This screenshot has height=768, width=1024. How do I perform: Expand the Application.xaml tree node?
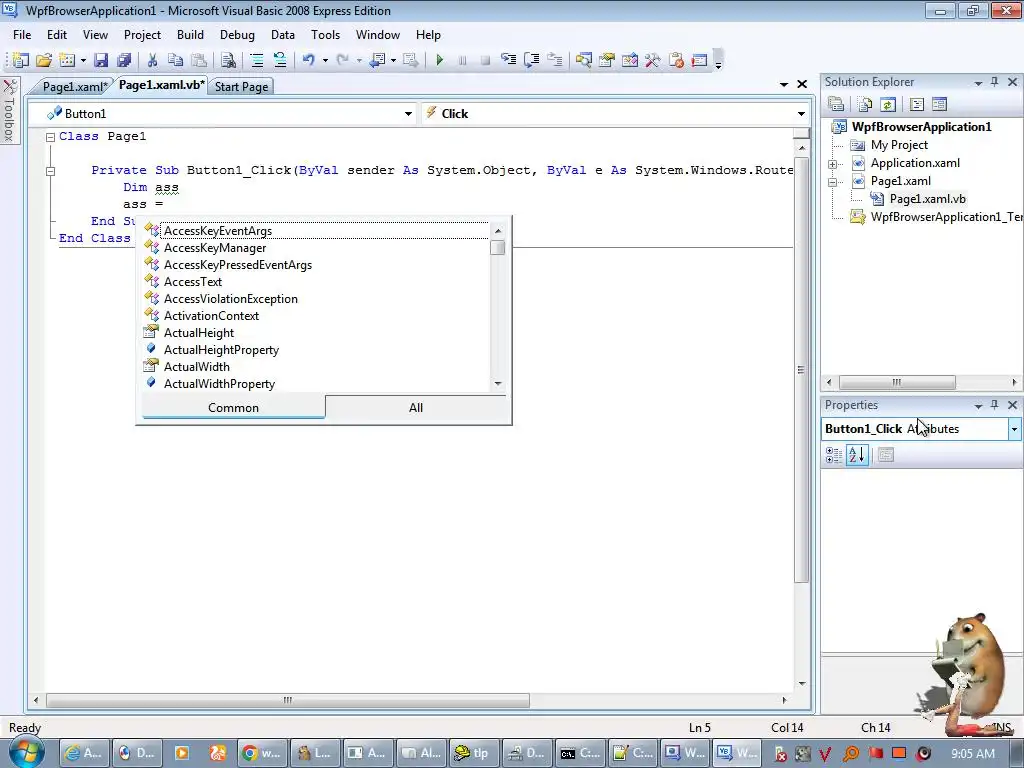pyautogui.click(x=833, y=164)
